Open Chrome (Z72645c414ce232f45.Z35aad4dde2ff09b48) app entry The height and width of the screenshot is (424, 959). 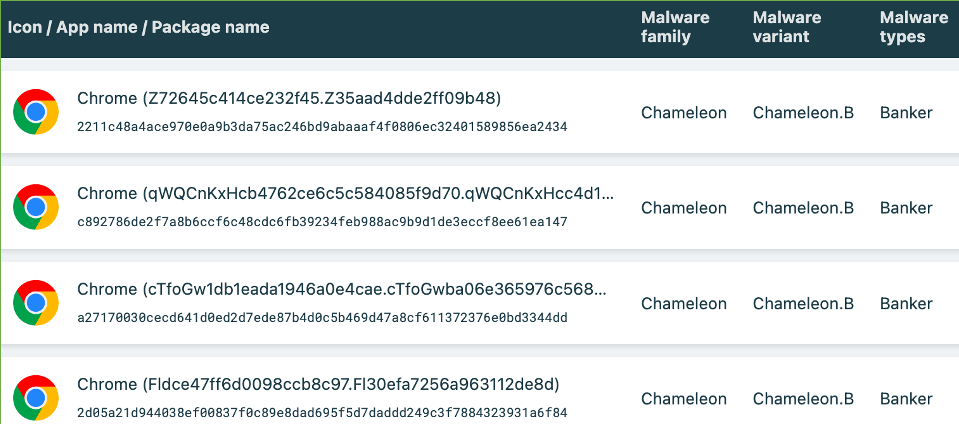288,98
